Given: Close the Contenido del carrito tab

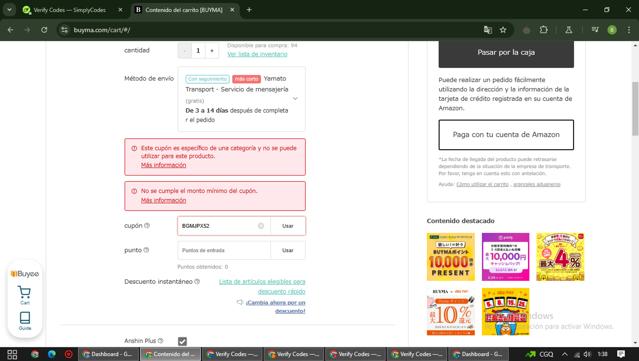Looking at the screenshot, I should click(x=232, y=10).
